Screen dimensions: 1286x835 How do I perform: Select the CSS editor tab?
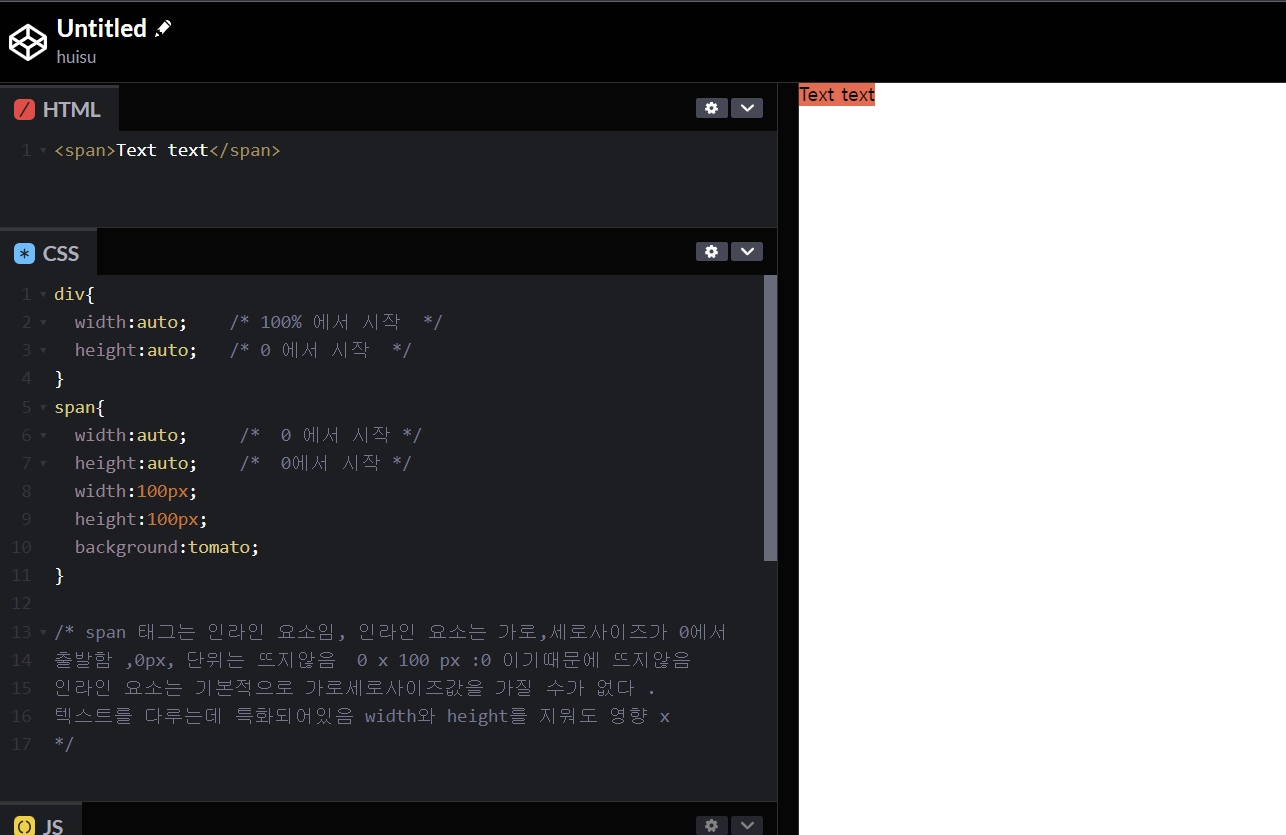coord(48,252)
